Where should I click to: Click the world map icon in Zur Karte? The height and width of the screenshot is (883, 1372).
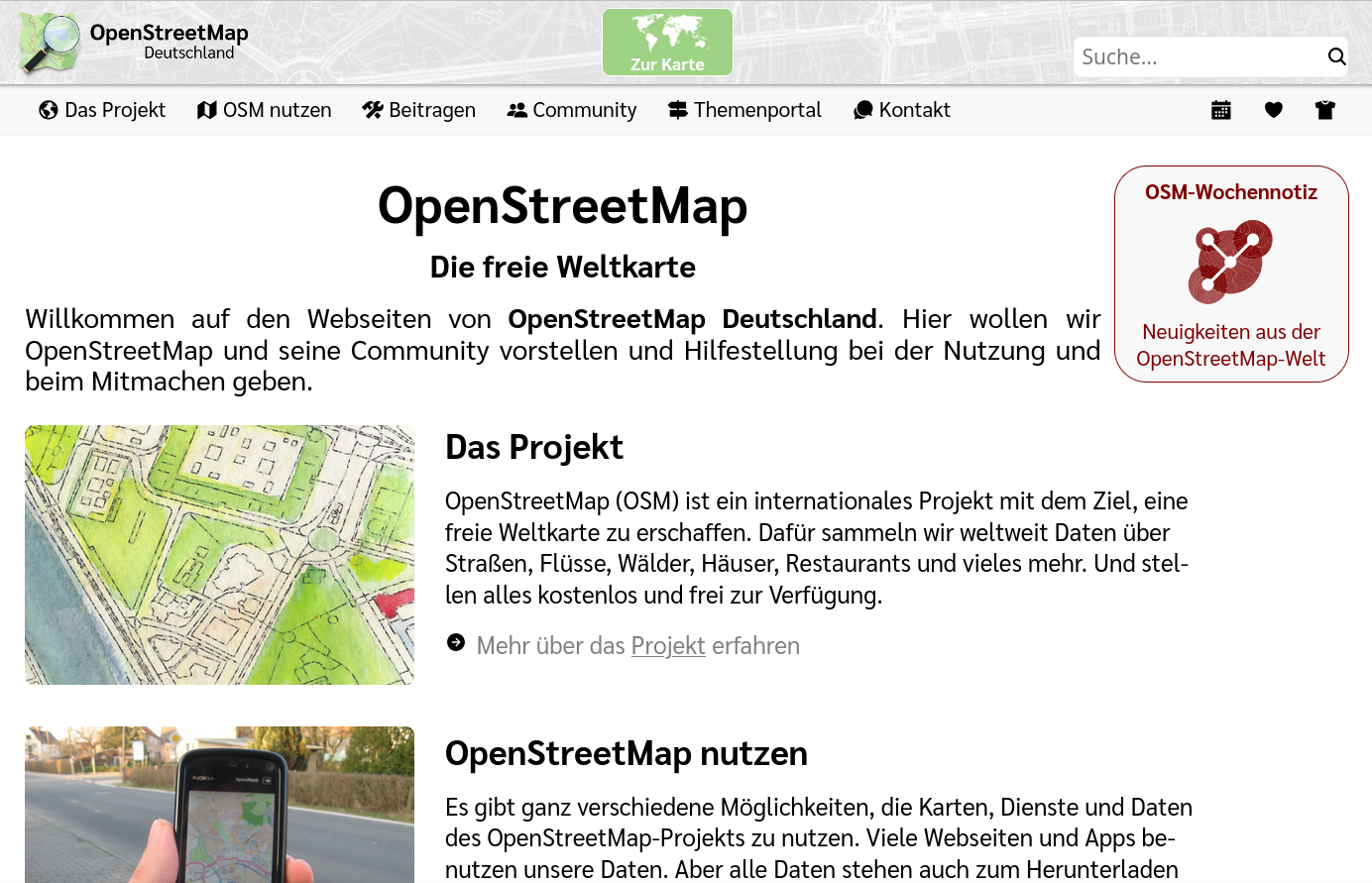[669, 34]
